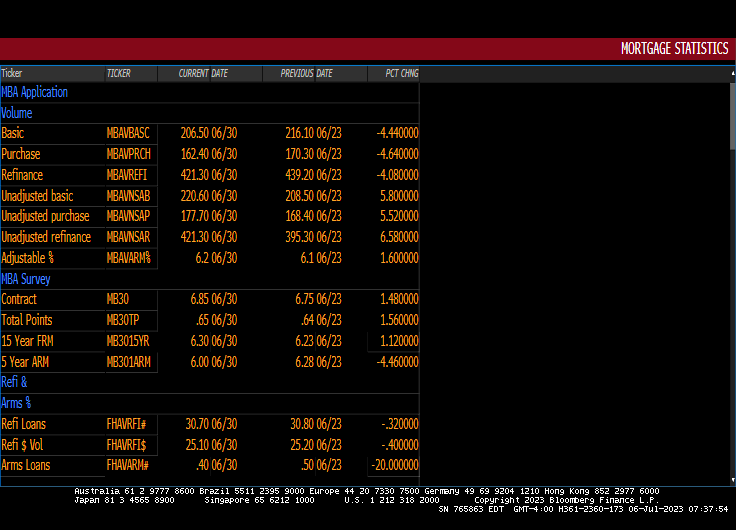The image size is (736, 530).
Task: Select the MB3015YR ticker code
Action: click(x=128, y=341)
